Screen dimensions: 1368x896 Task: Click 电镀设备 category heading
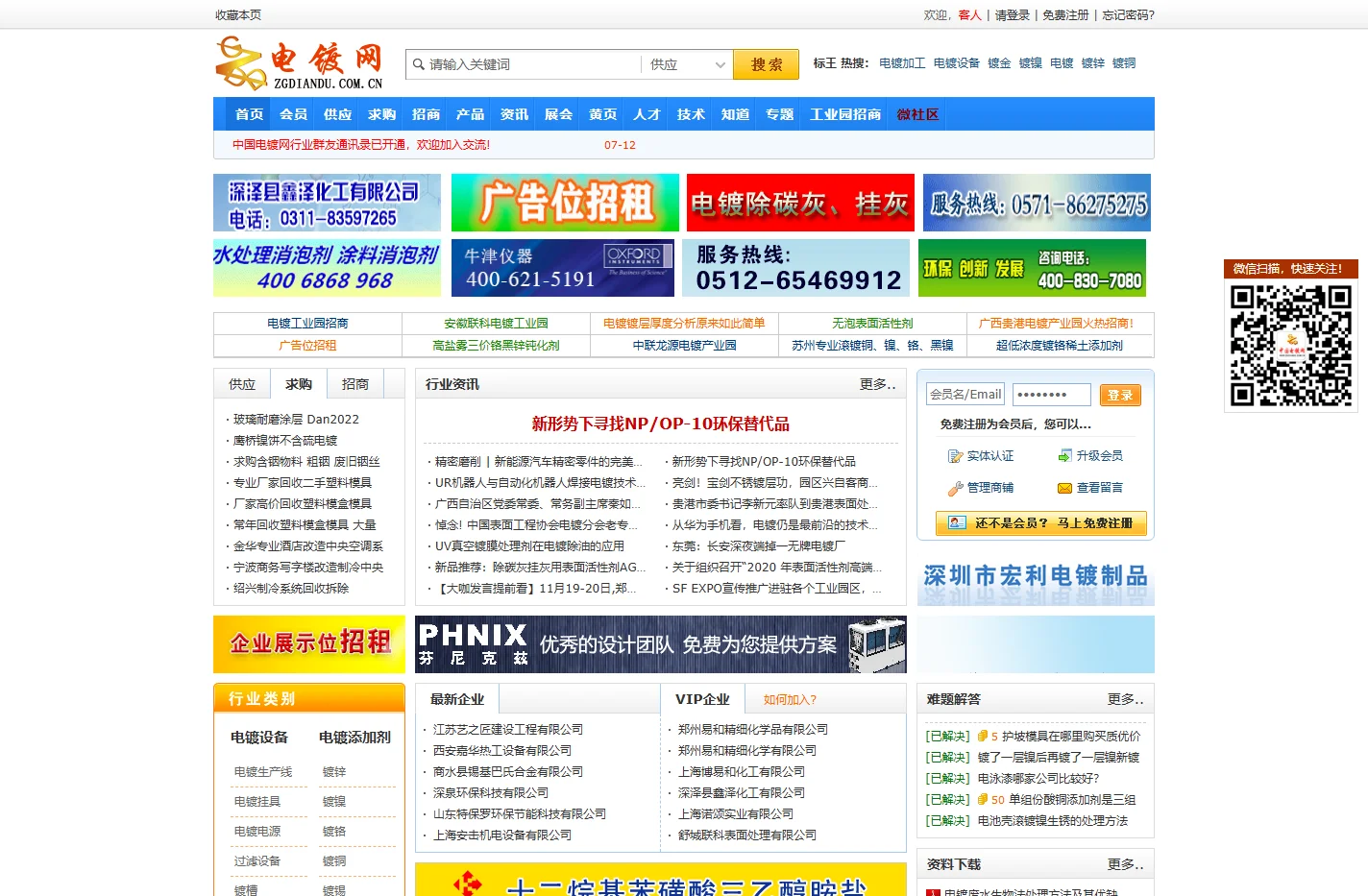point(259,738)
